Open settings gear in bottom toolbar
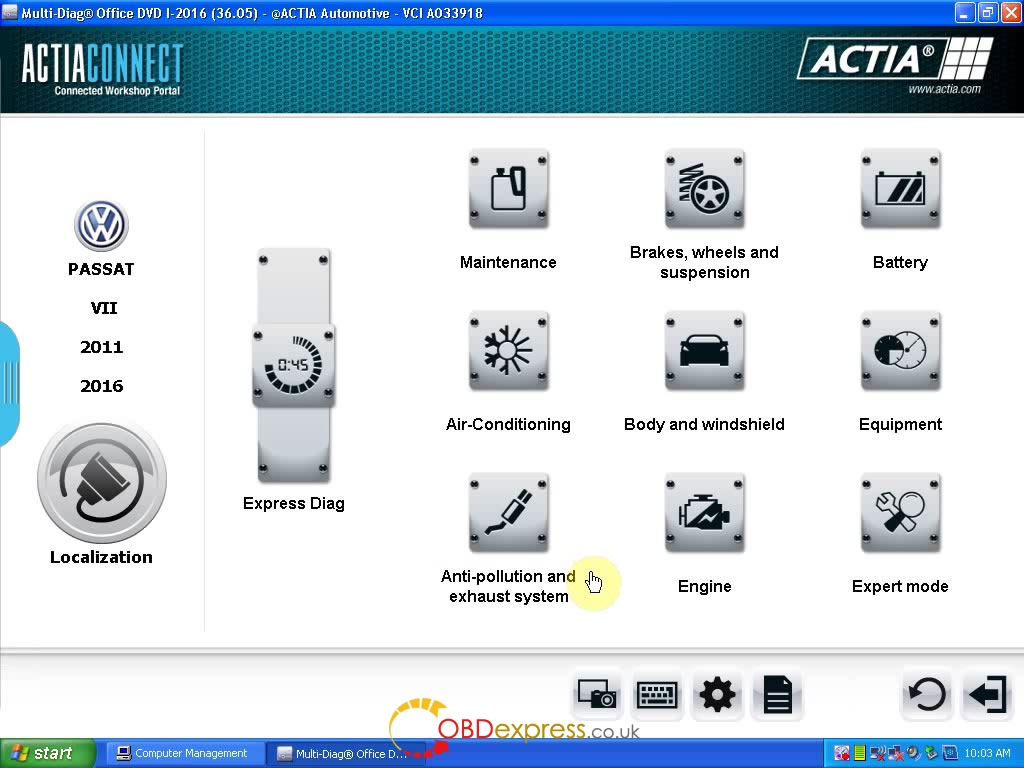Viewport: 1024px width, 768px height. pyautogui.click(x=717, y=694)
